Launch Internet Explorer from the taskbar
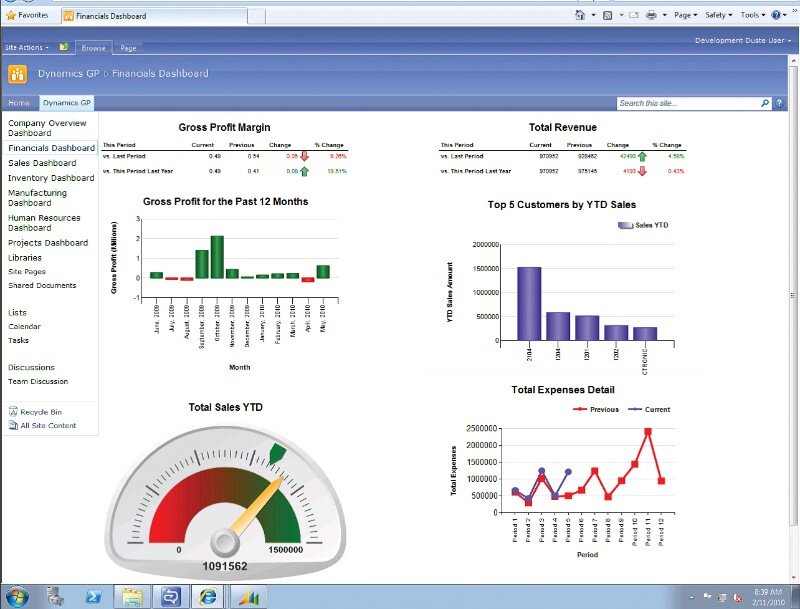The image size is (800, 609). point(208,597)
